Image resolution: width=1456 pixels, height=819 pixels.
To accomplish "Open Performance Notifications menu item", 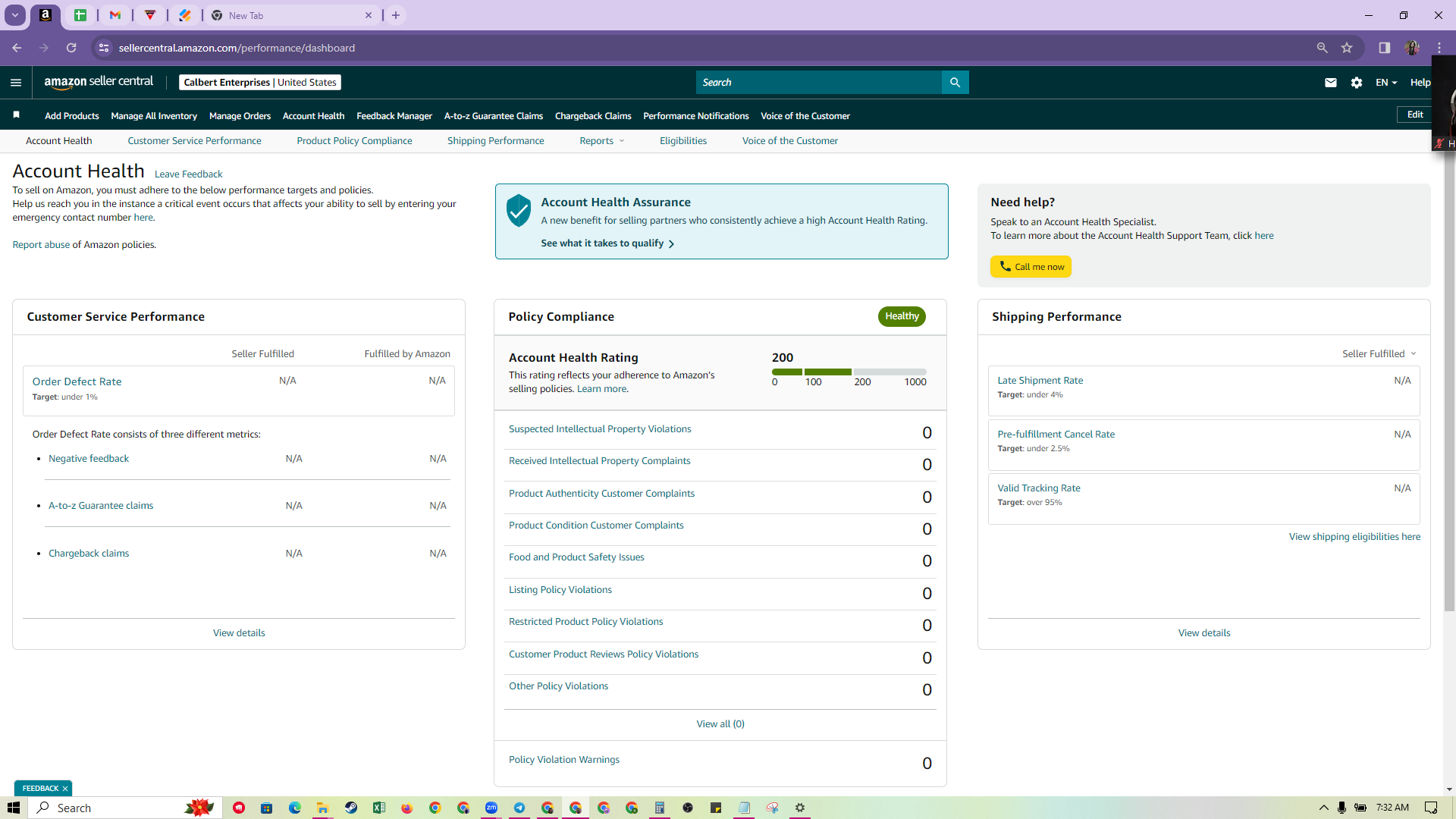I will pos(696,116).
